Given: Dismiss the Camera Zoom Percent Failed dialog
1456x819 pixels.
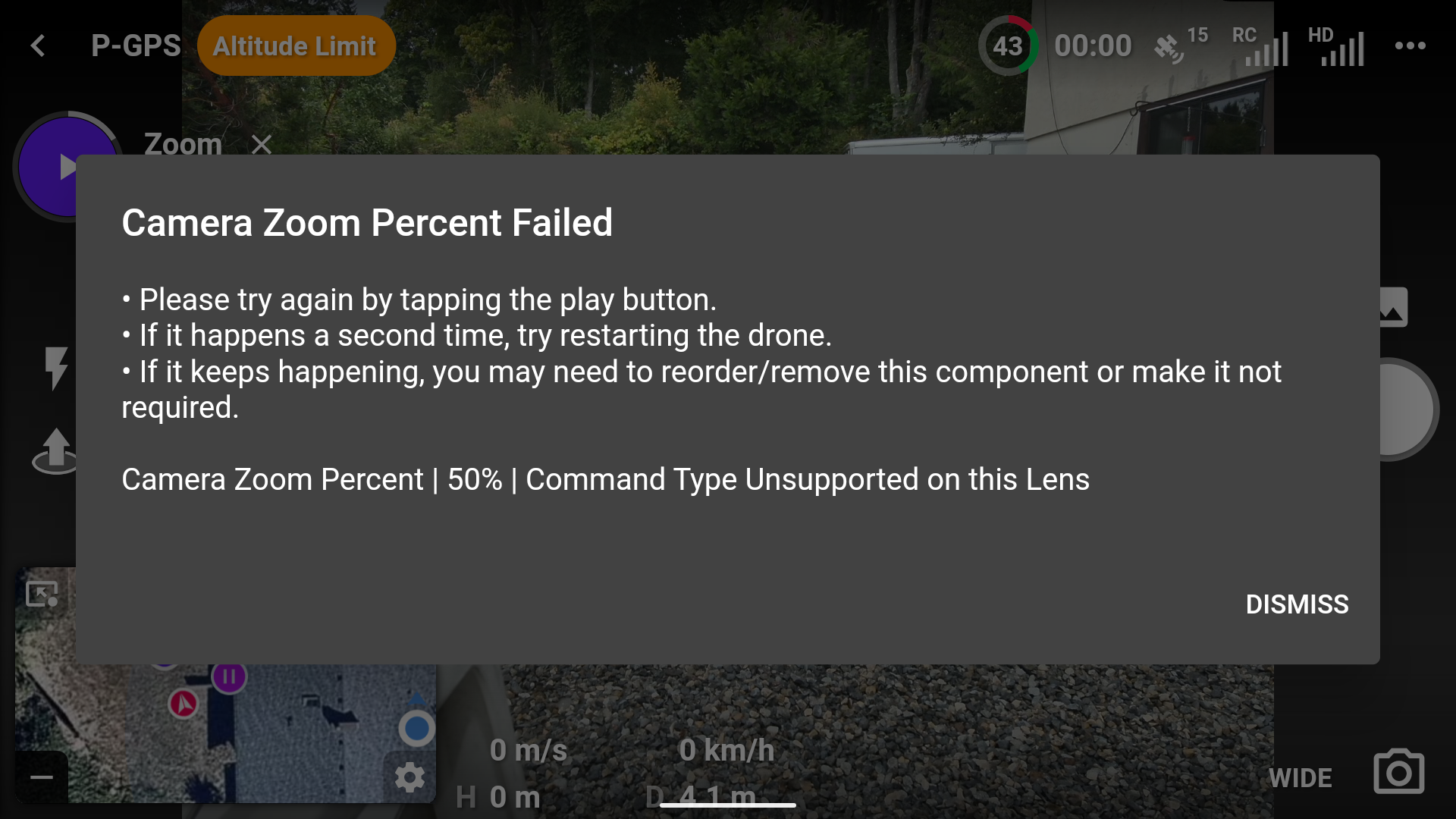Looking at the screenshot, I should click(x=1297, y=604).
